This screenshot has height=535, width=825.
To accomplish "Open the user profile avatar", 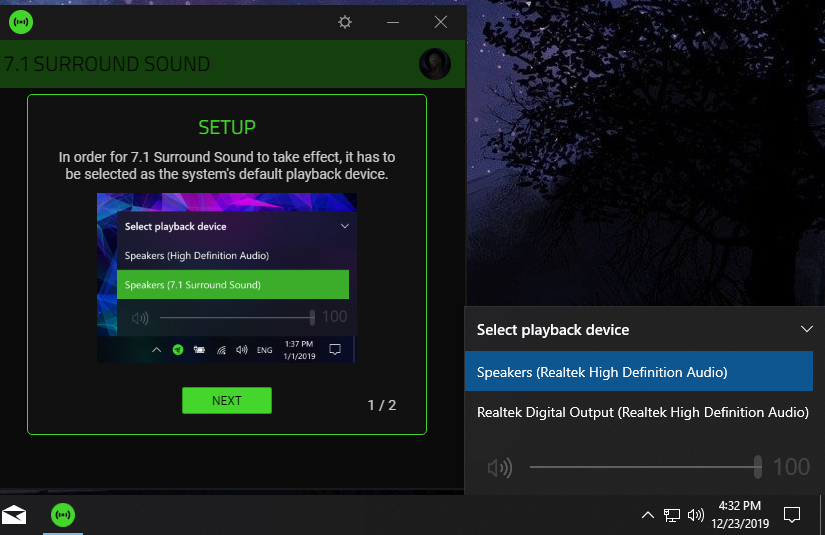I will coord(435,64).
